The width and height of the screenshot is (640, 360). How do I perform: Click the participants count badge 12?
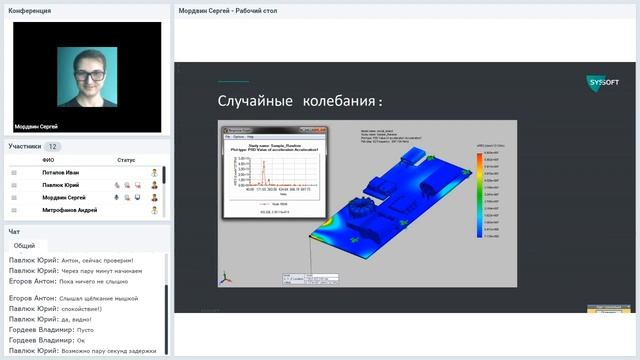pos(52,147)
